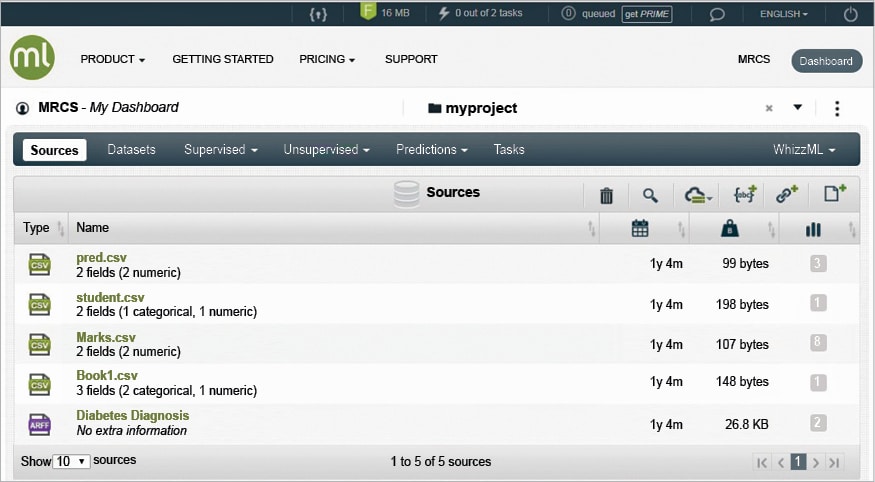Click the BigML green ml logo
The height and width of the screenshot is (482, 875).
coord(32,57)
